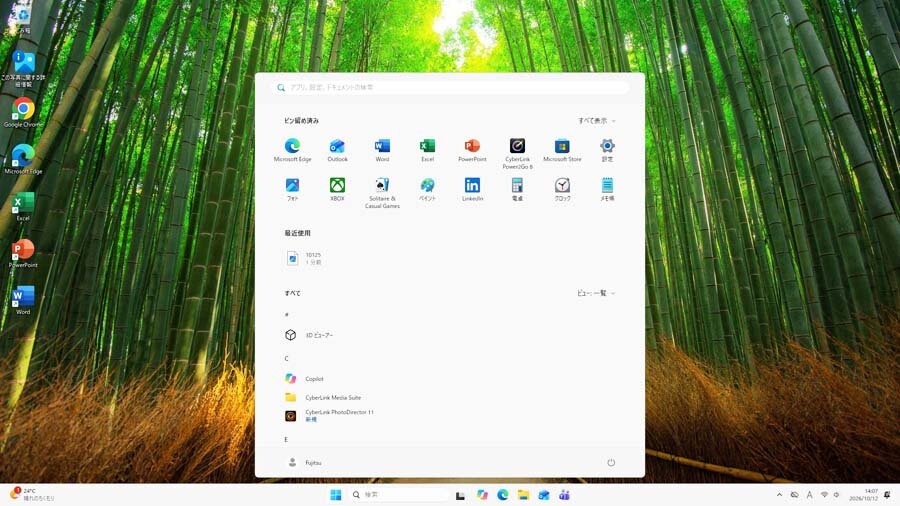900x506 pixels.
Task: Open the Calculator app (電卓)
Action: pyautogui.click(x=517, y=189)
